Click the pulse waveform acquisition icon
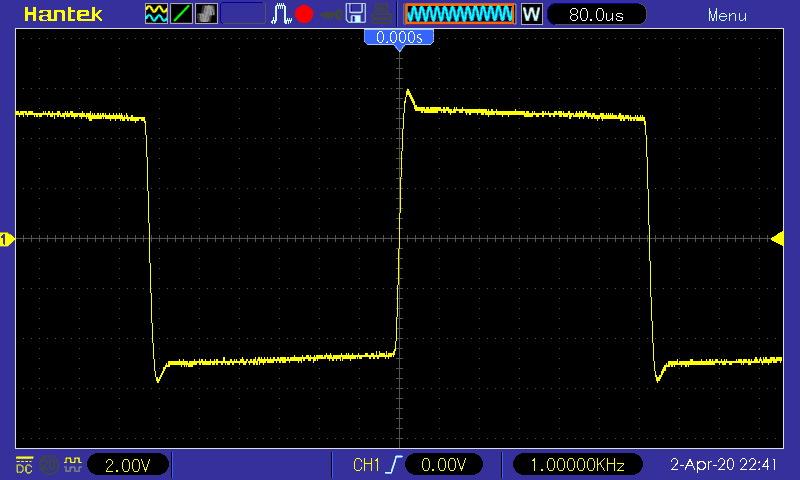 point(281,14)
